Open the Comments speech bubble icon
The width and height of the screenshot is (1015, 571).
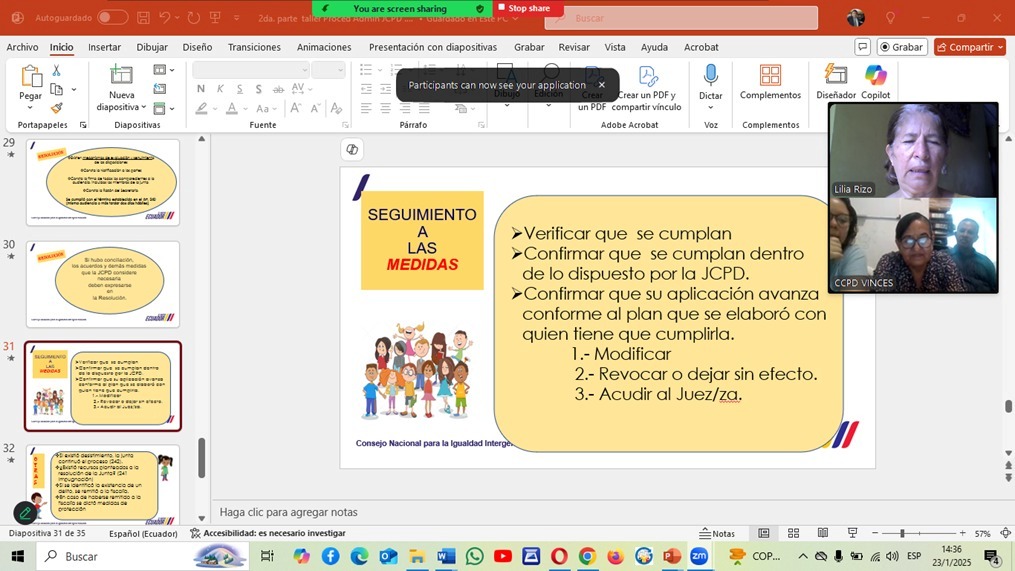coord(862,47)
